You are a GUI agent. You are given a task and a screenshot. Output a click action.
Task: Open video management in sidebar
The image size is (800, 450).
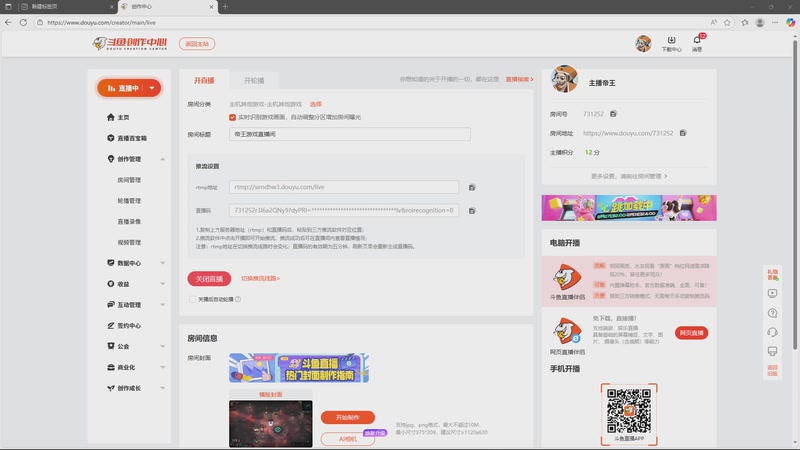coord(129,242)
